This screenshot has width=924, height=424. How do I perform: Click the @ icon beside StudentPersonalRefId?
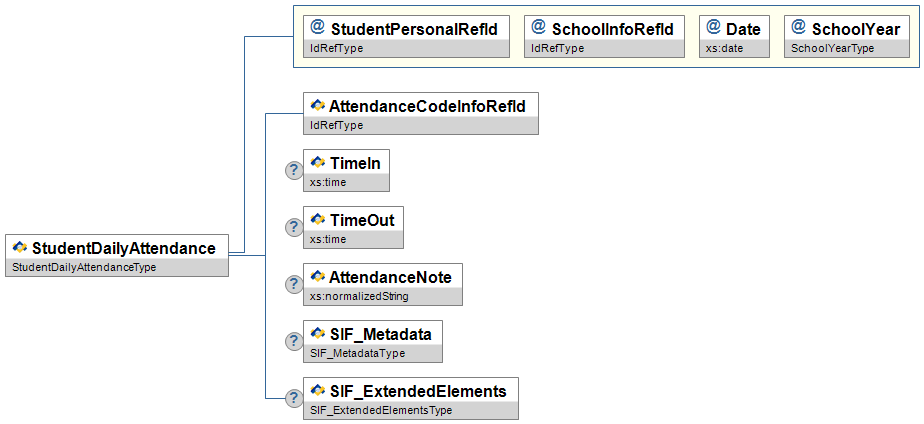pyautogui.click(x=318, y=28)
